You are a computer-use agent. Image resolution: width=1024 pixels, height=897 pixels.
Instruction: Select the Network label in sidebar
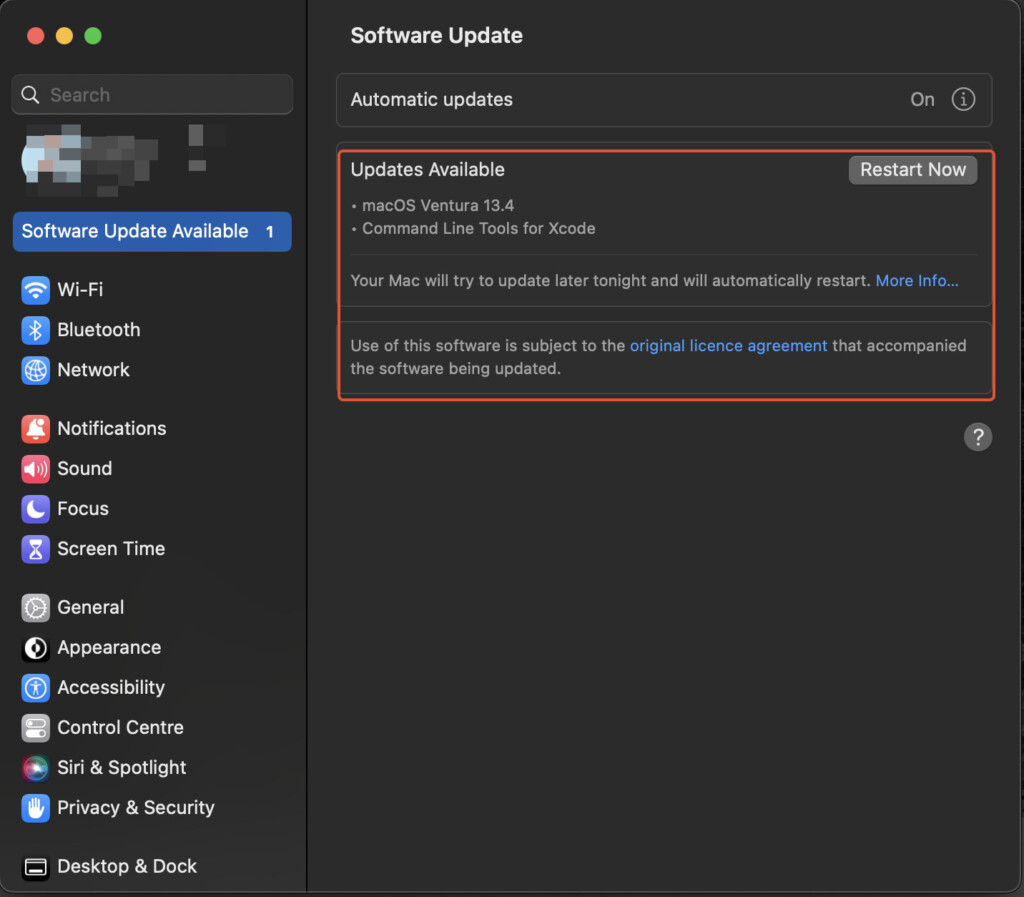[93, 370]
